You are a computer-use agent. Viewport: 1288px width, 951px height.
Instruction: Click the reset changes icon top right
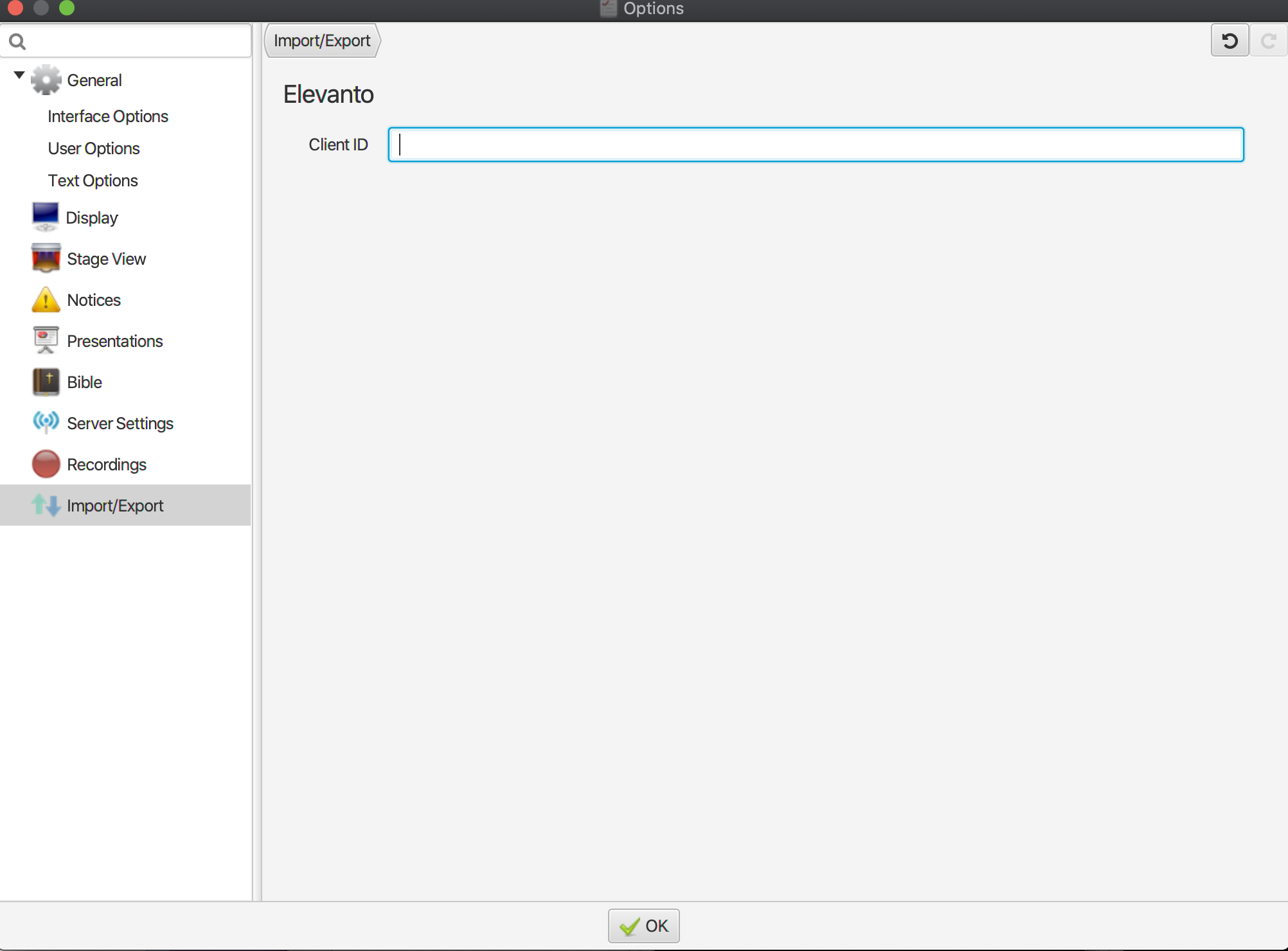tap(1229, 40)
